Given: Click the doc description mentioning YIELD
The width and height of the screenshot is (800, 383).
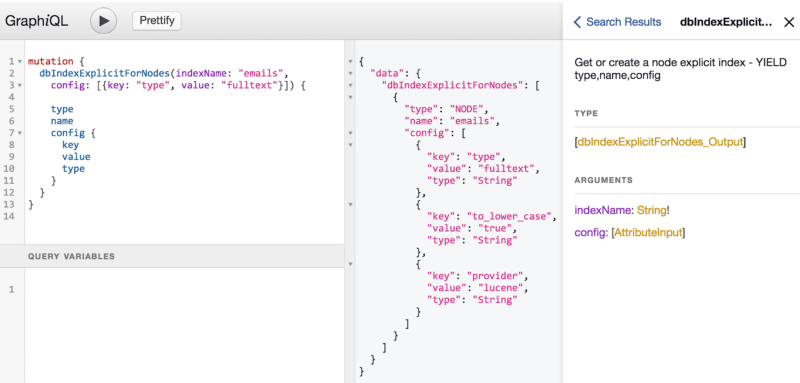Looking at the screenshot, I should pos(681,69).
